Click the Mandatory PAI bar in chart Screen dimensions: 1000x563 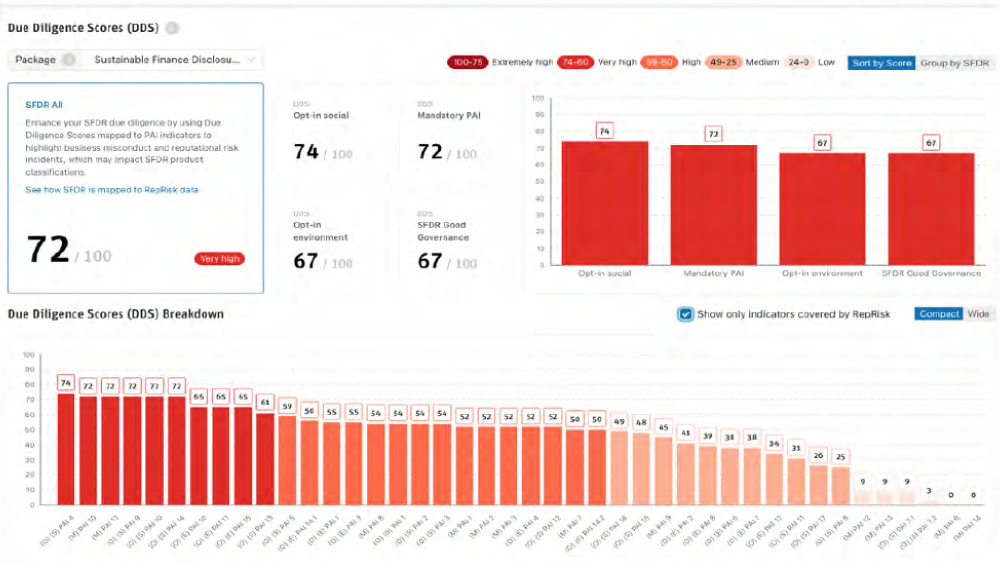[714, 205]
